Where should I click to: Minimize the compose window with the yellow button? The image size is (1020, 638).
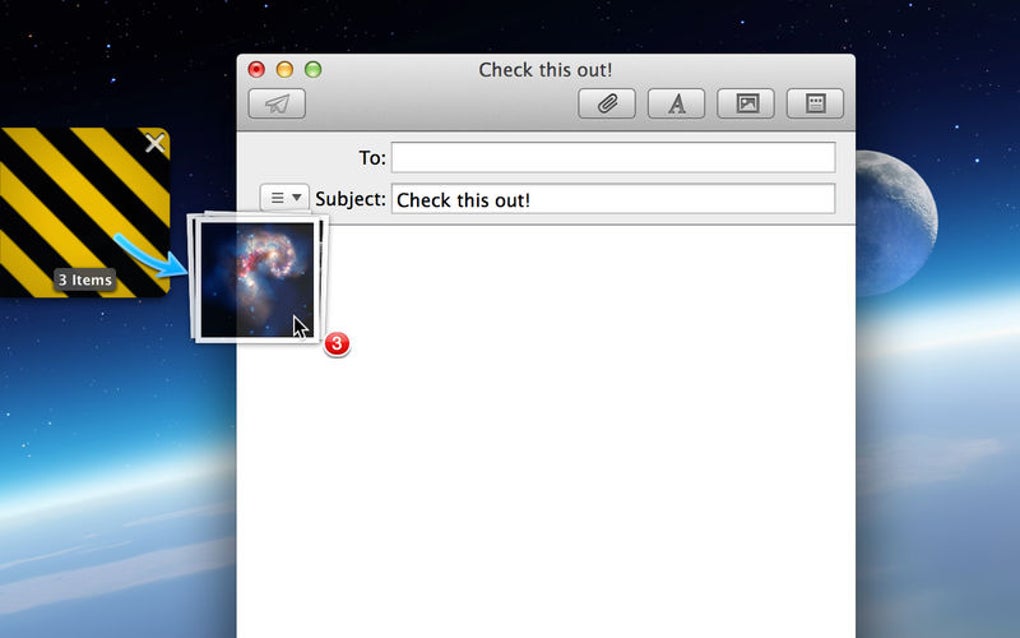pyautogui.click(x=286, y=69)
